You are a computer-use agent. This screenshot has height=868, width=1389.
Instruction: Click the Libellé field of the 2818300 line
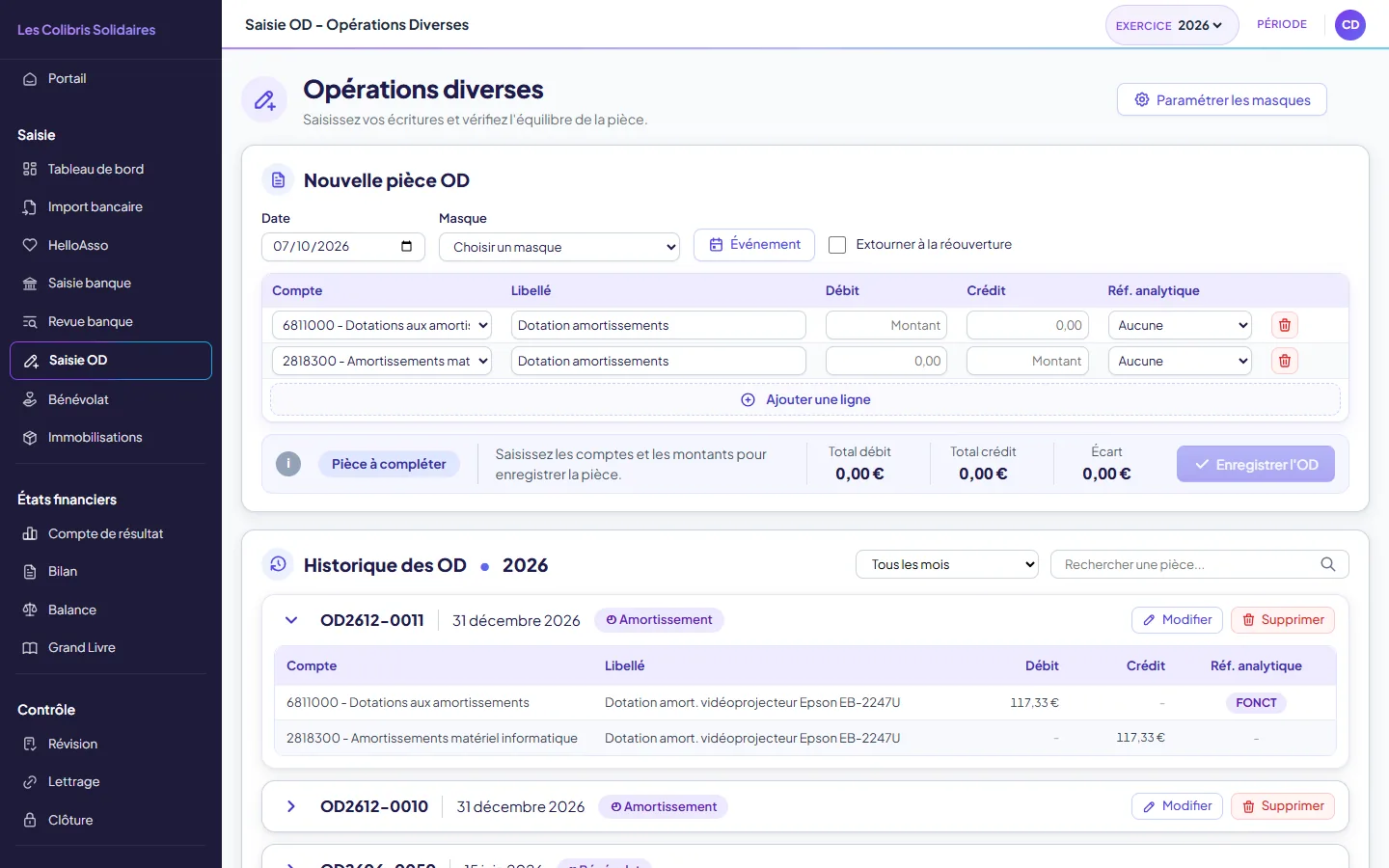[659, 361]
